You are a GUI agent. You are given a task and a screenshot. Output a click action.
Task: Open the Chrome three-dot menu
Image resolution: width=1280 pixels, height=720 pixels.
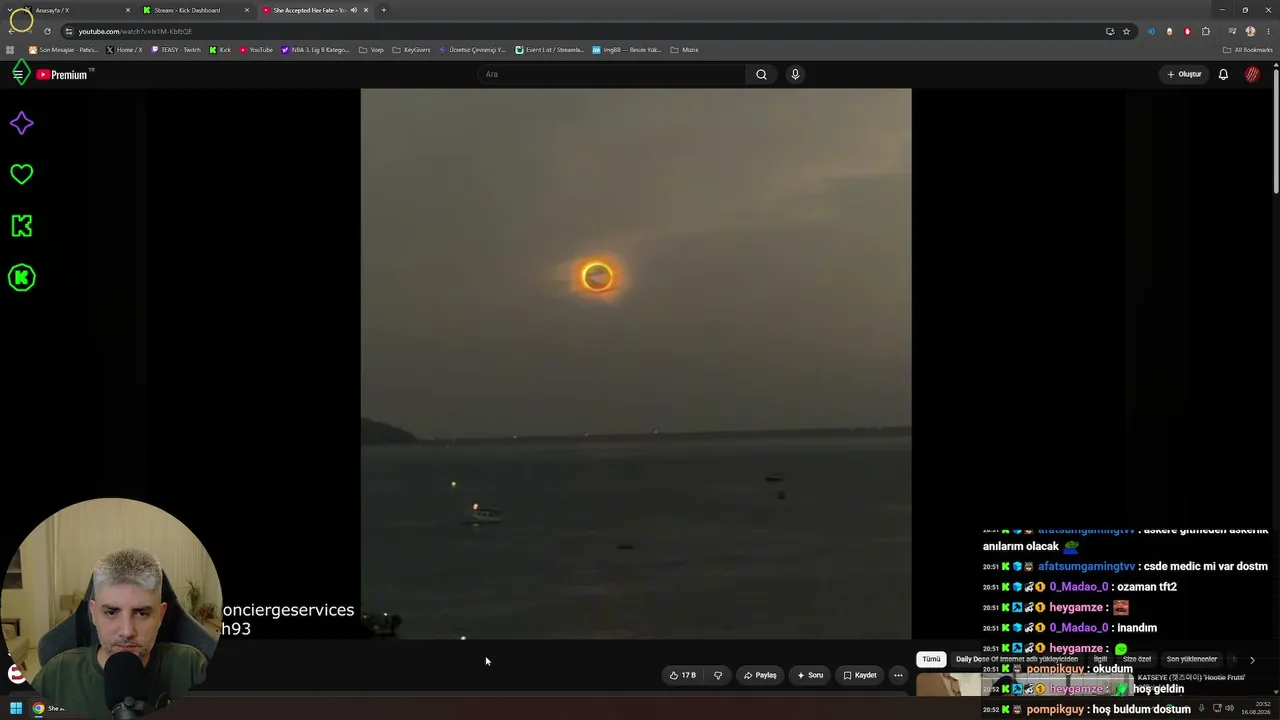1268,31
